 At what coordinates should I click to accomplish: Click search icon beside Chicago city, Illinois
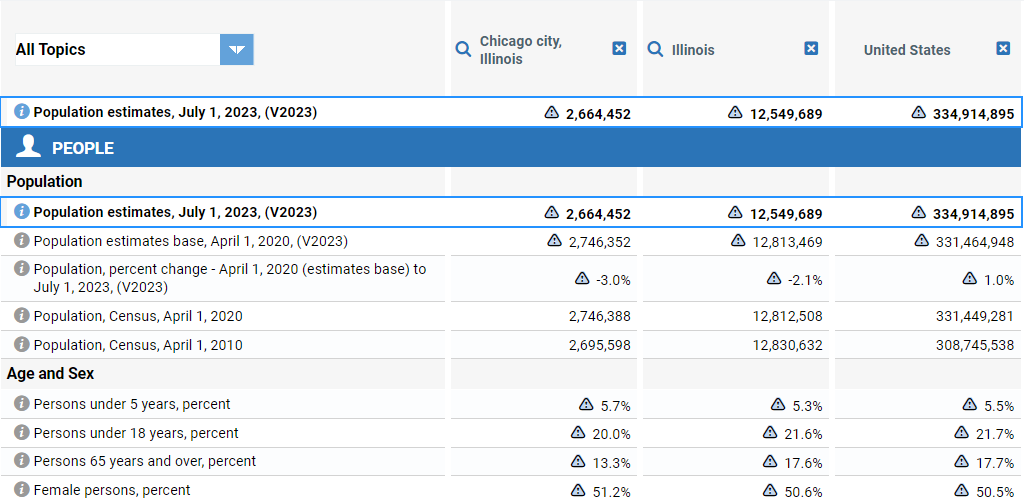click(463, 49)
